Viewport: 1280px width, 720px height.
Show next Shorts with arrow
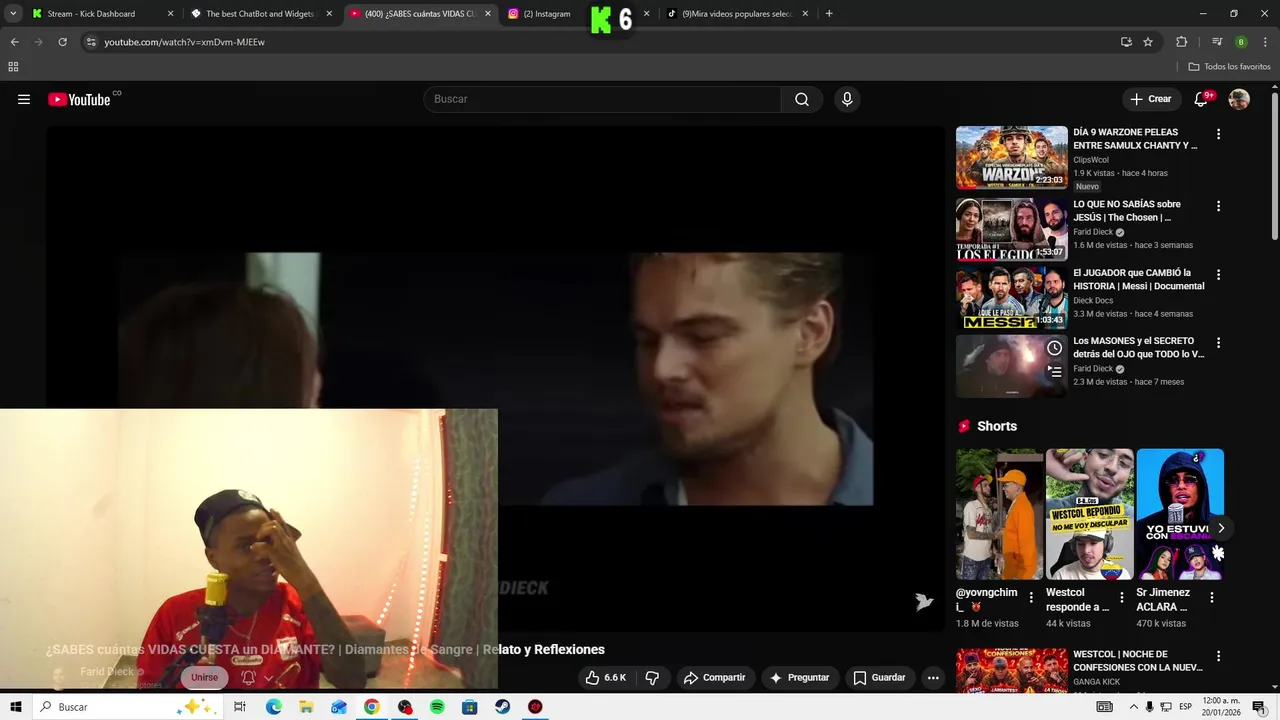pyautogui.click(x=1221, y=528)
